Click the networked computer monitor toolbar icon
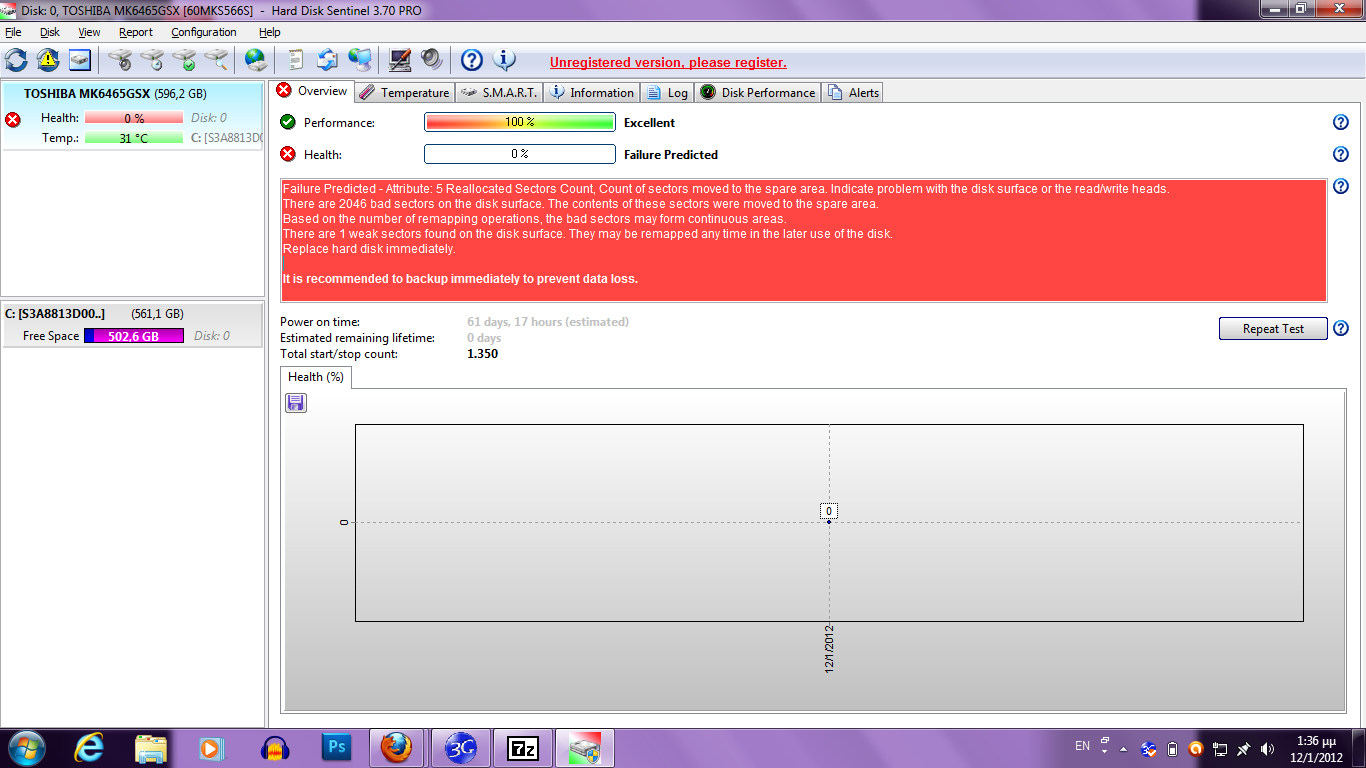Viewport: 1366px width, 768px height. click(x=360, y=60)
